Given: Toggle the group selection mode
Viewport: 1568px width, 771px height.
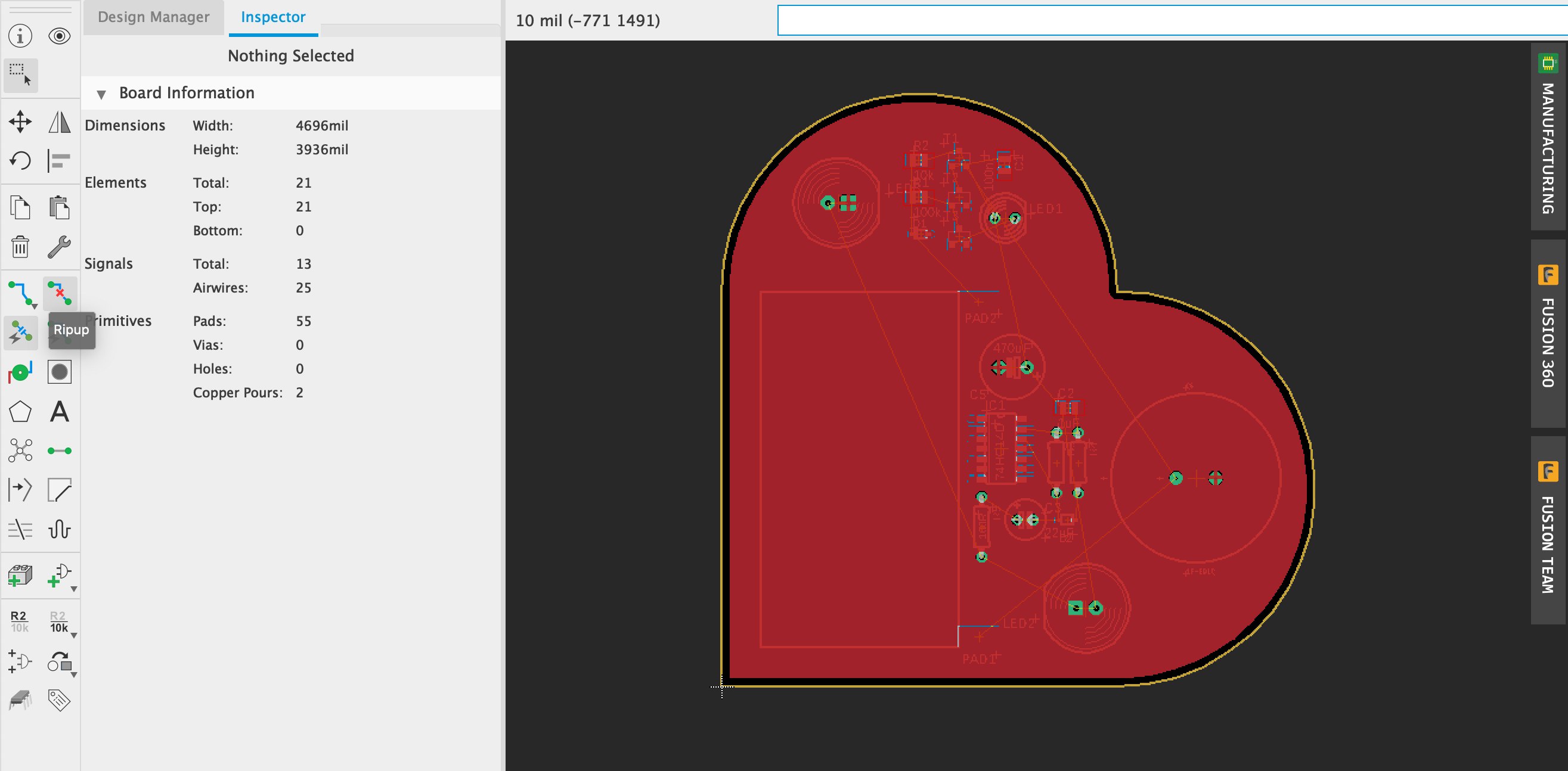Looking at the screenshot, I should click(x=20, y=74).
